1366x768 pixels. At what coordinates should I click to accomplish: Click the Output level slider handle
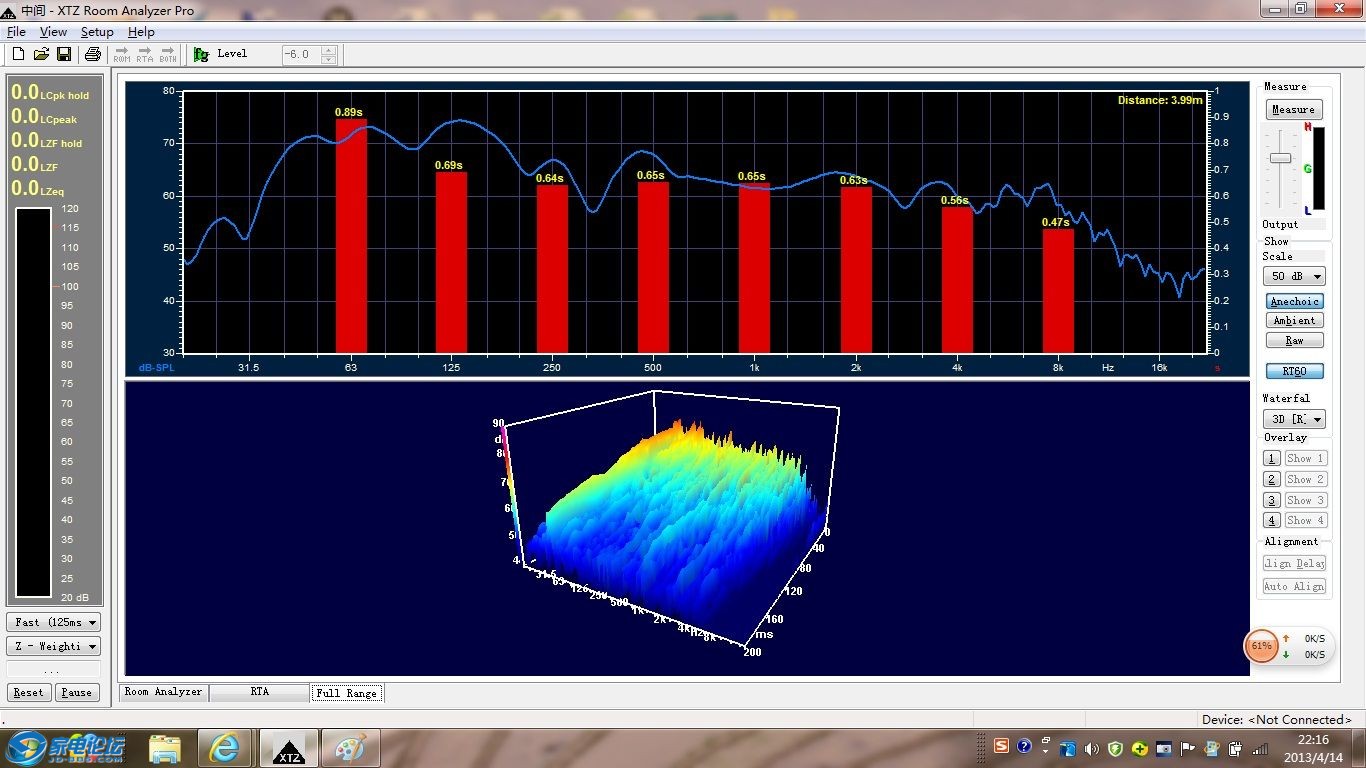click(1280, 158)
